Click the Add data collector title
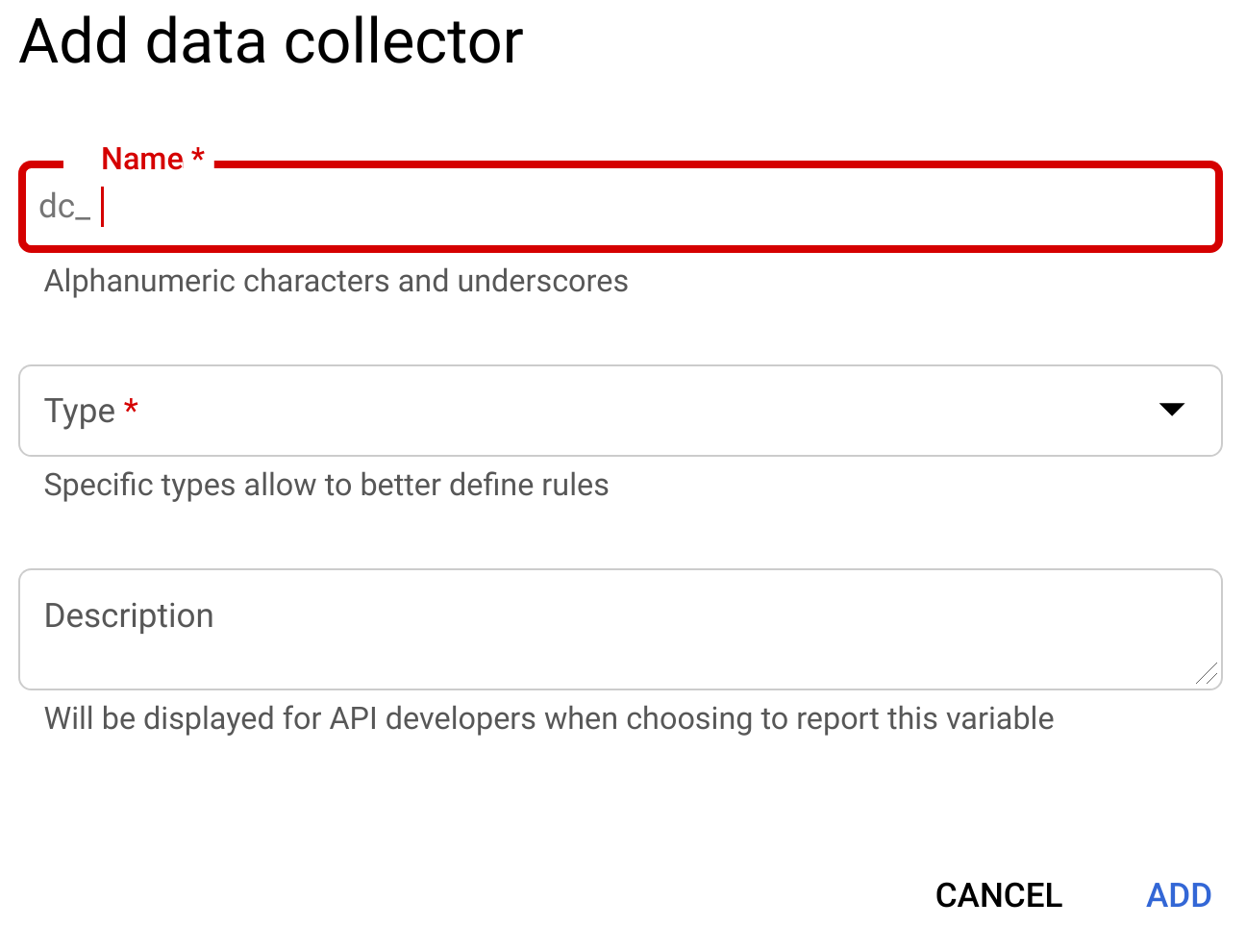 (270, 40)
